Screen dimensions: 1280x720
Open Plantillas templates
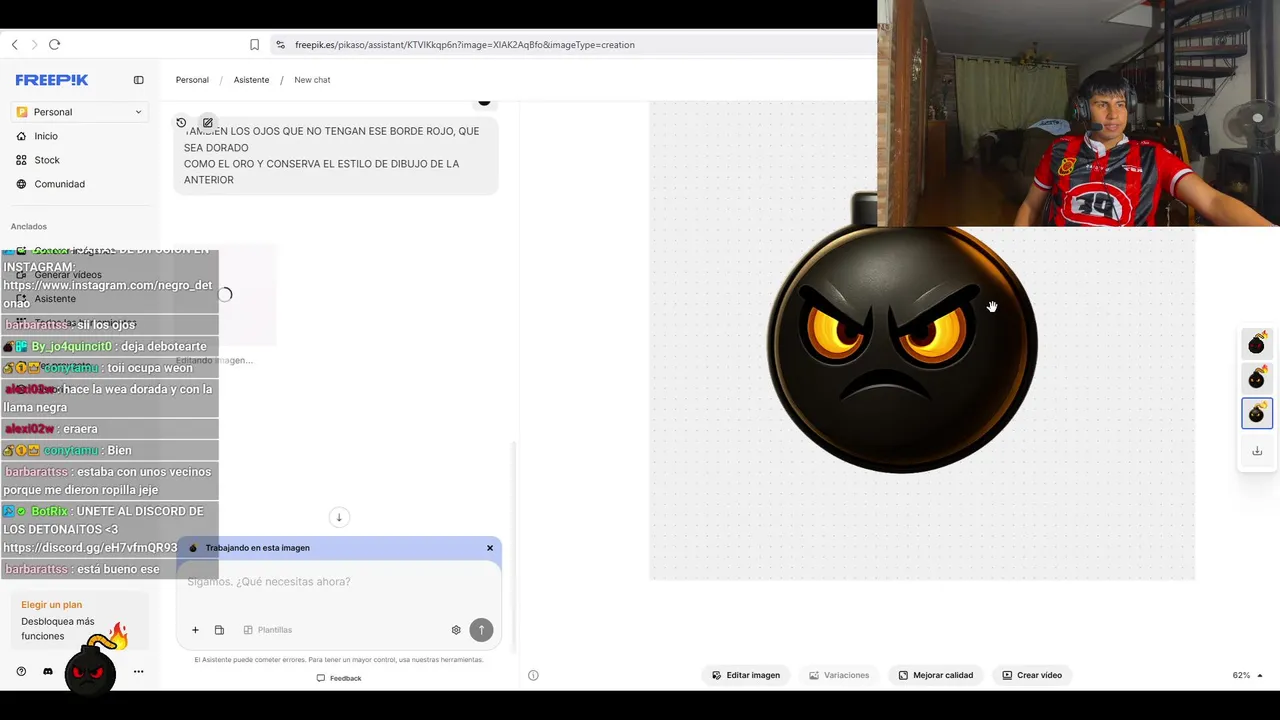point(268,630)
